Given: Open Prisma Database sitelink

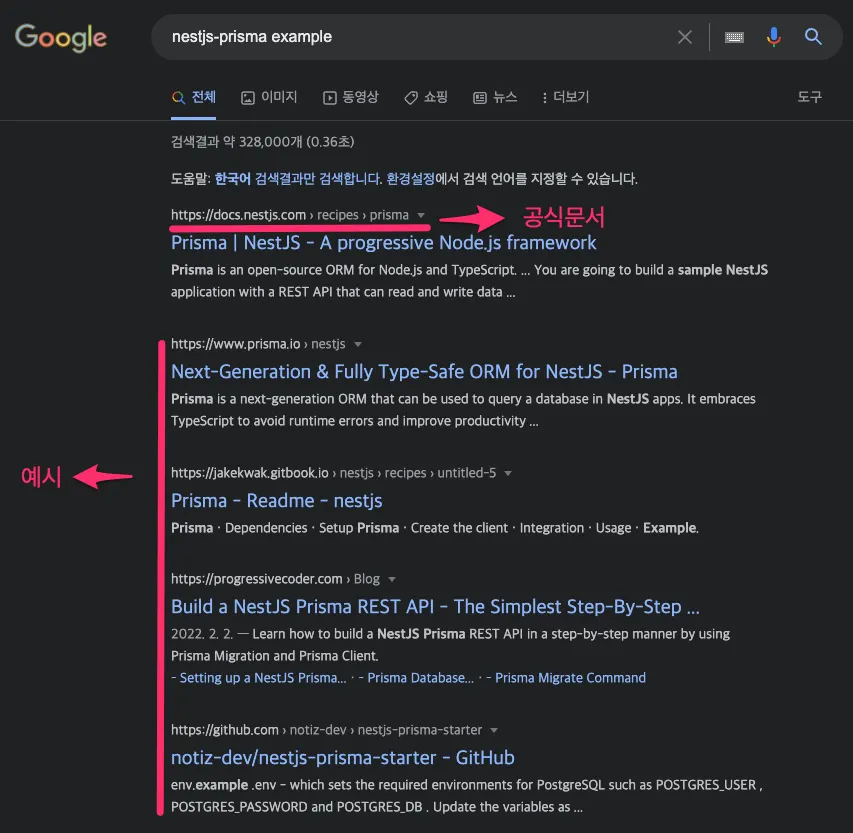Looking at the screenshot, I should click(x=421, y=678).
